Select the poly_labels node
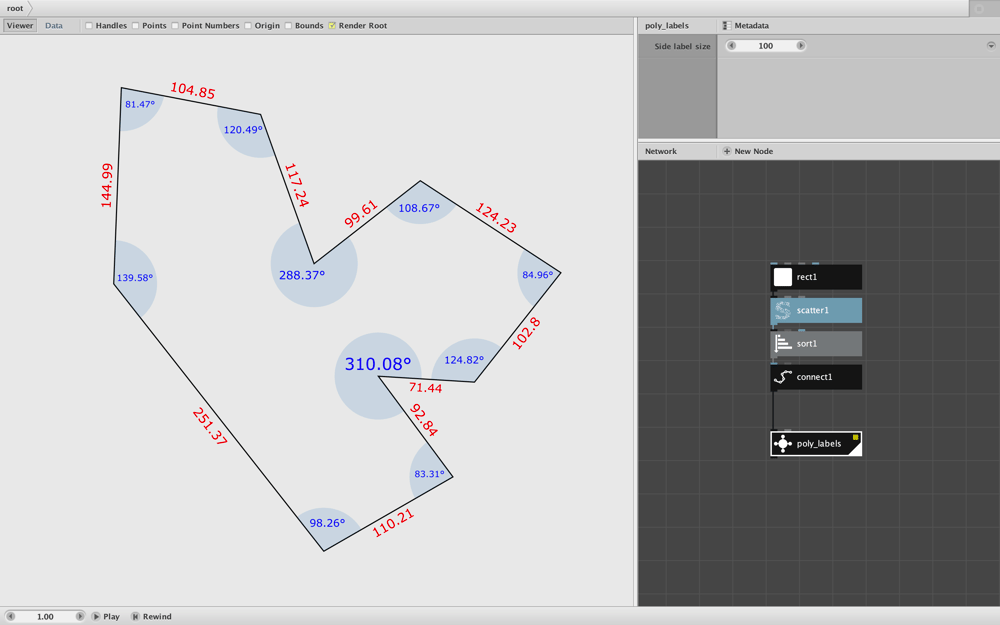Viewport: 1000px width, 625px height. click(816, 444)
